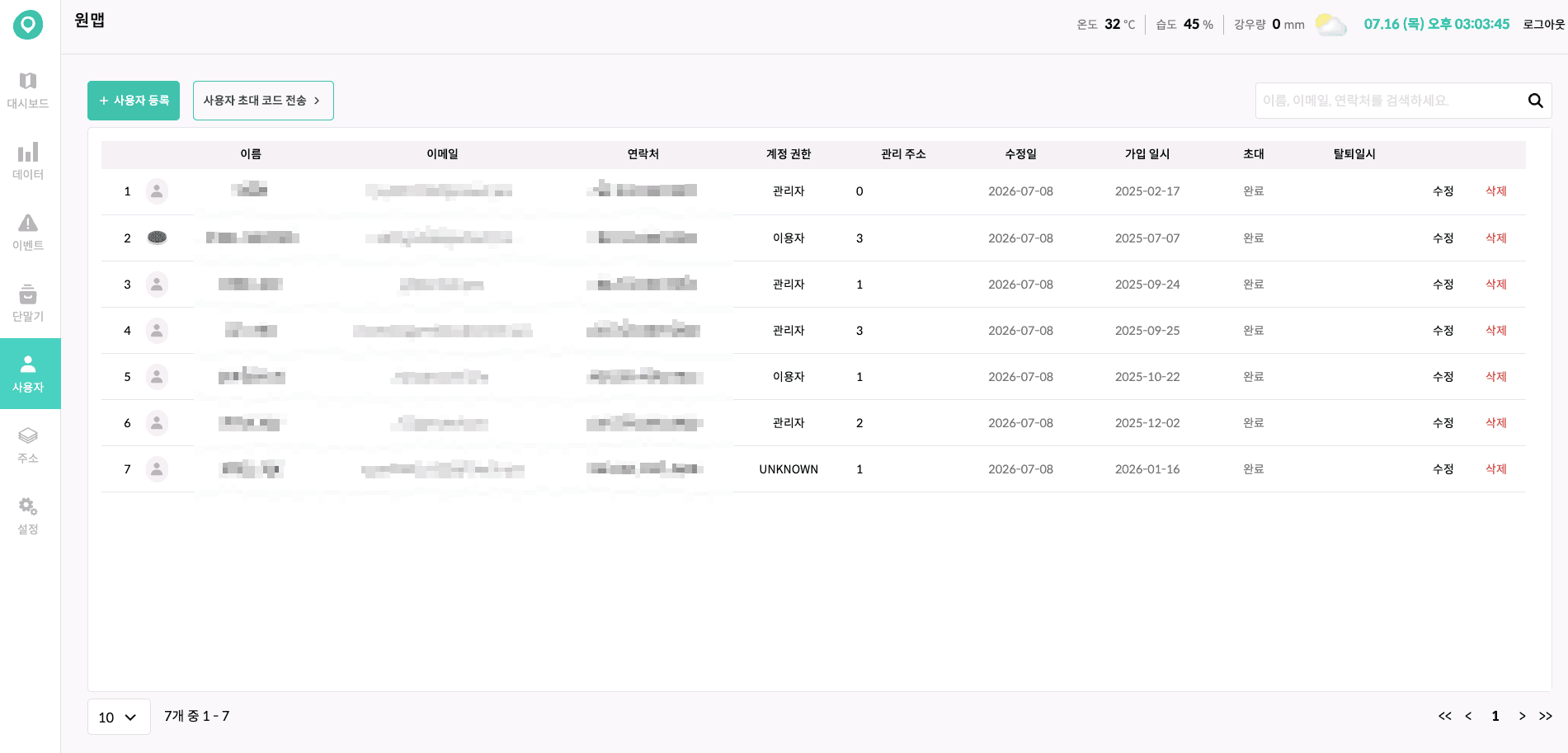Click join date 2025-02-17
1568x753 pixels.
coord(1147,191)
